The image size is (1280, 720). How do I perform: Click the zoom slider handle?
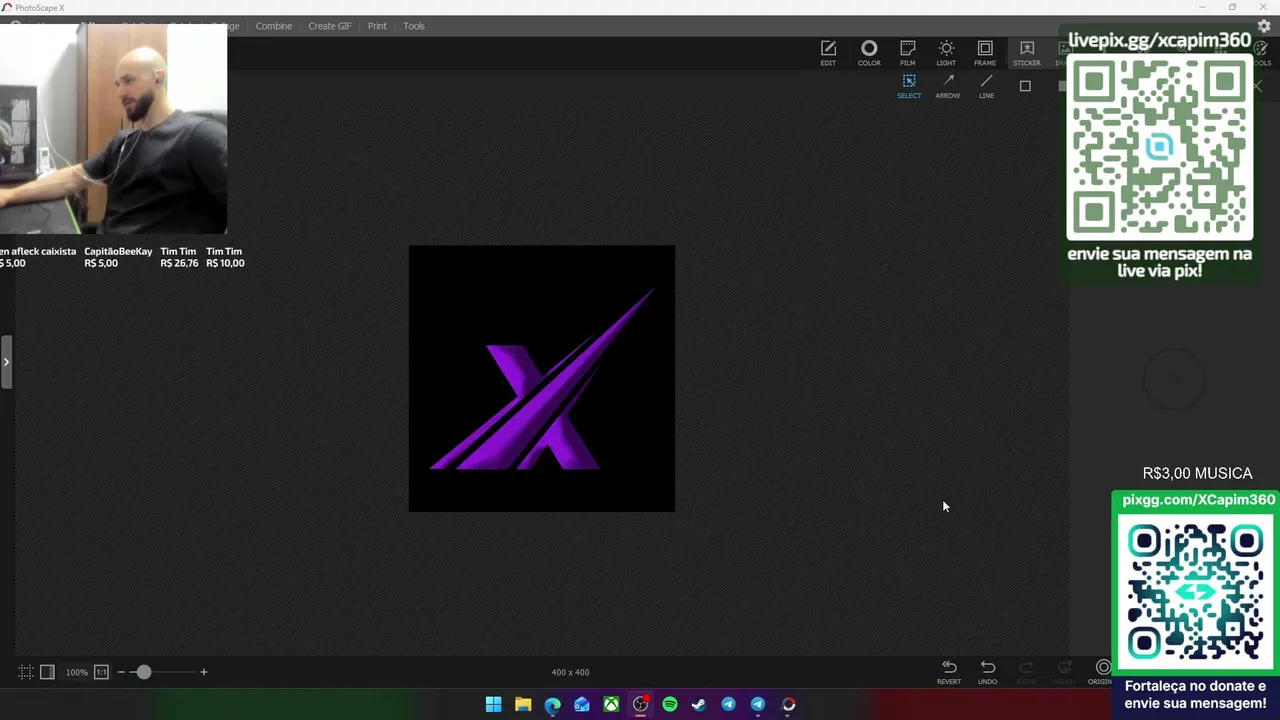pos(143,672)
